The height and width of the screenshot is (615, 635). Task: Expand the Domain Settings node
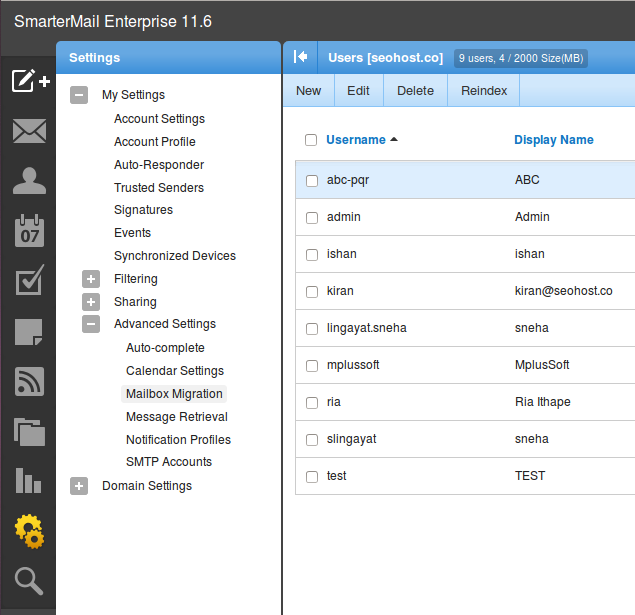[x=79, y=486]
